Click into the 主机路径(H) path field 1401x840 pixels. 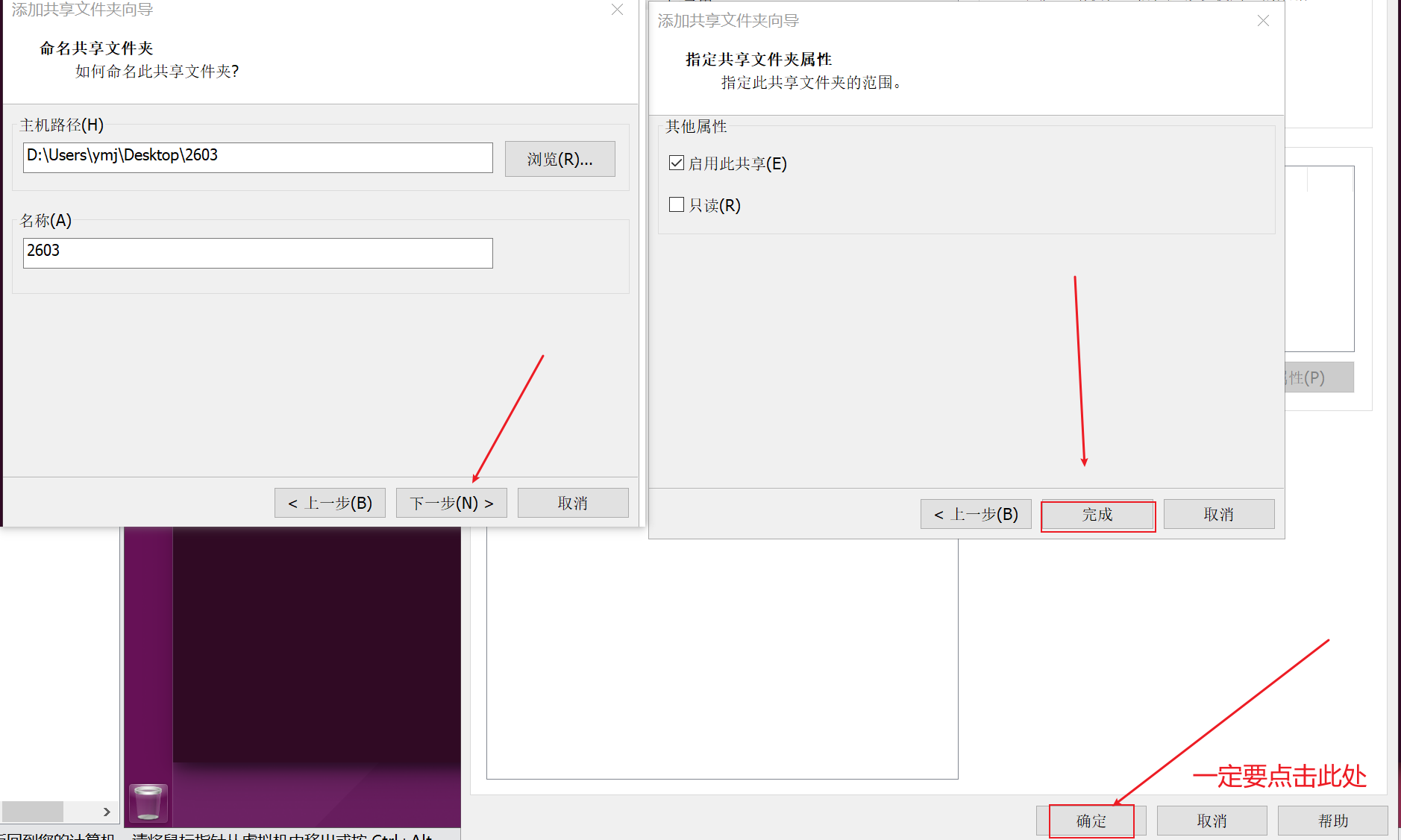[x=258, y=157]
